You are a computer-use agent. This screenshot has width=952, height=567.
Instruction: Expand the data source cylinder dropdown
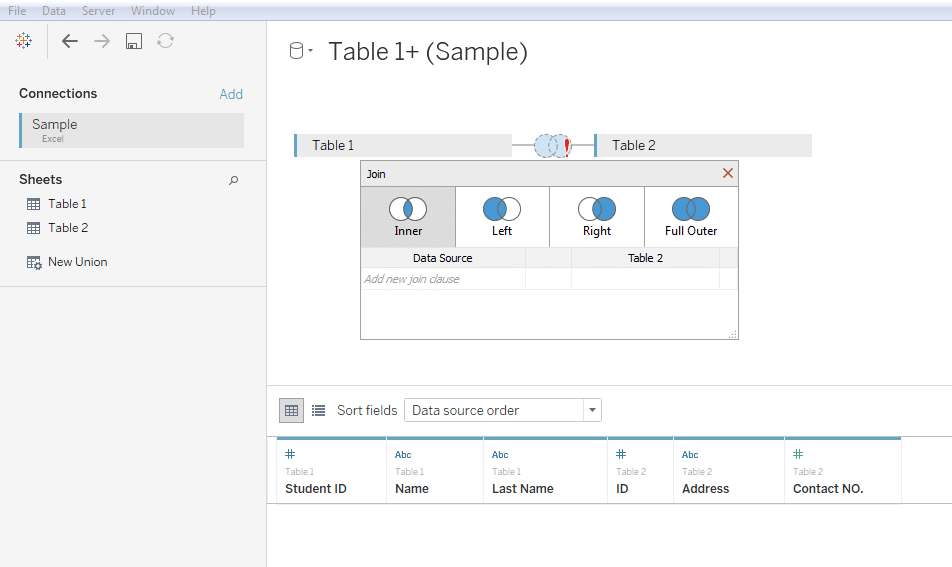click(301, 52)
